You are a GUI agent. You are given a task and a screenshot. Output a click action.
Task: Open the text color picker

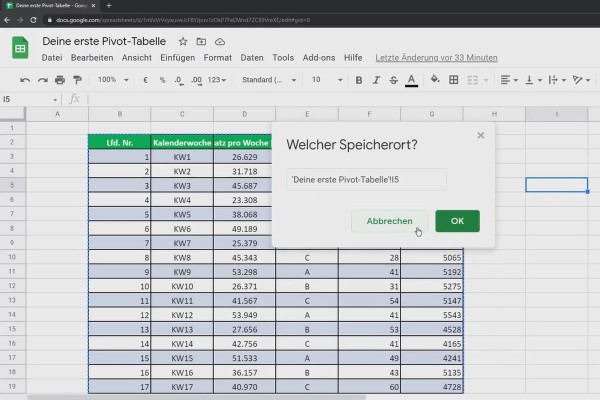pyautogui.click(x=411, y=80)
